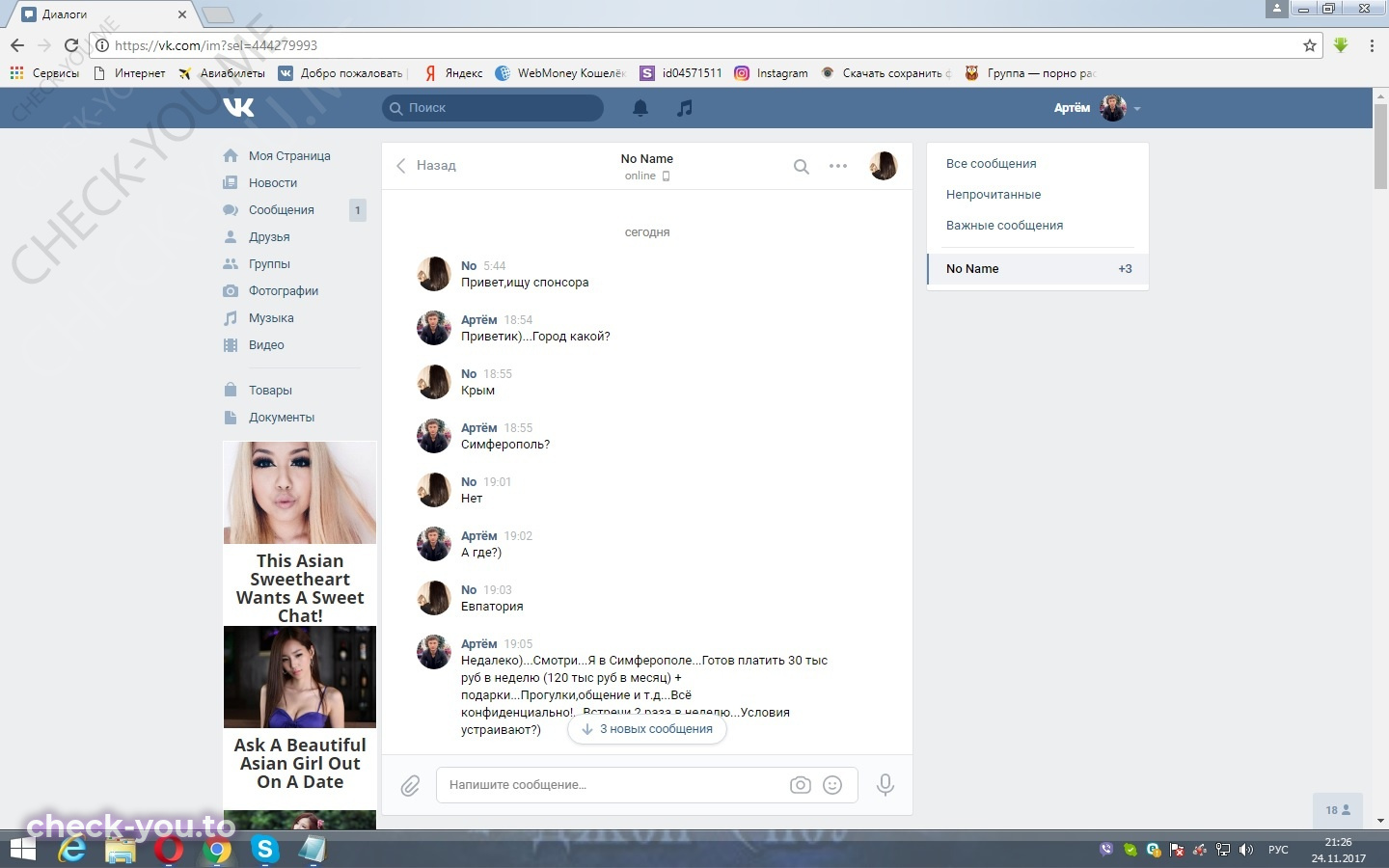The image size is (1389, 868).
Task: Expand the Артём profile dropdown
Action: pos(1098,108)
